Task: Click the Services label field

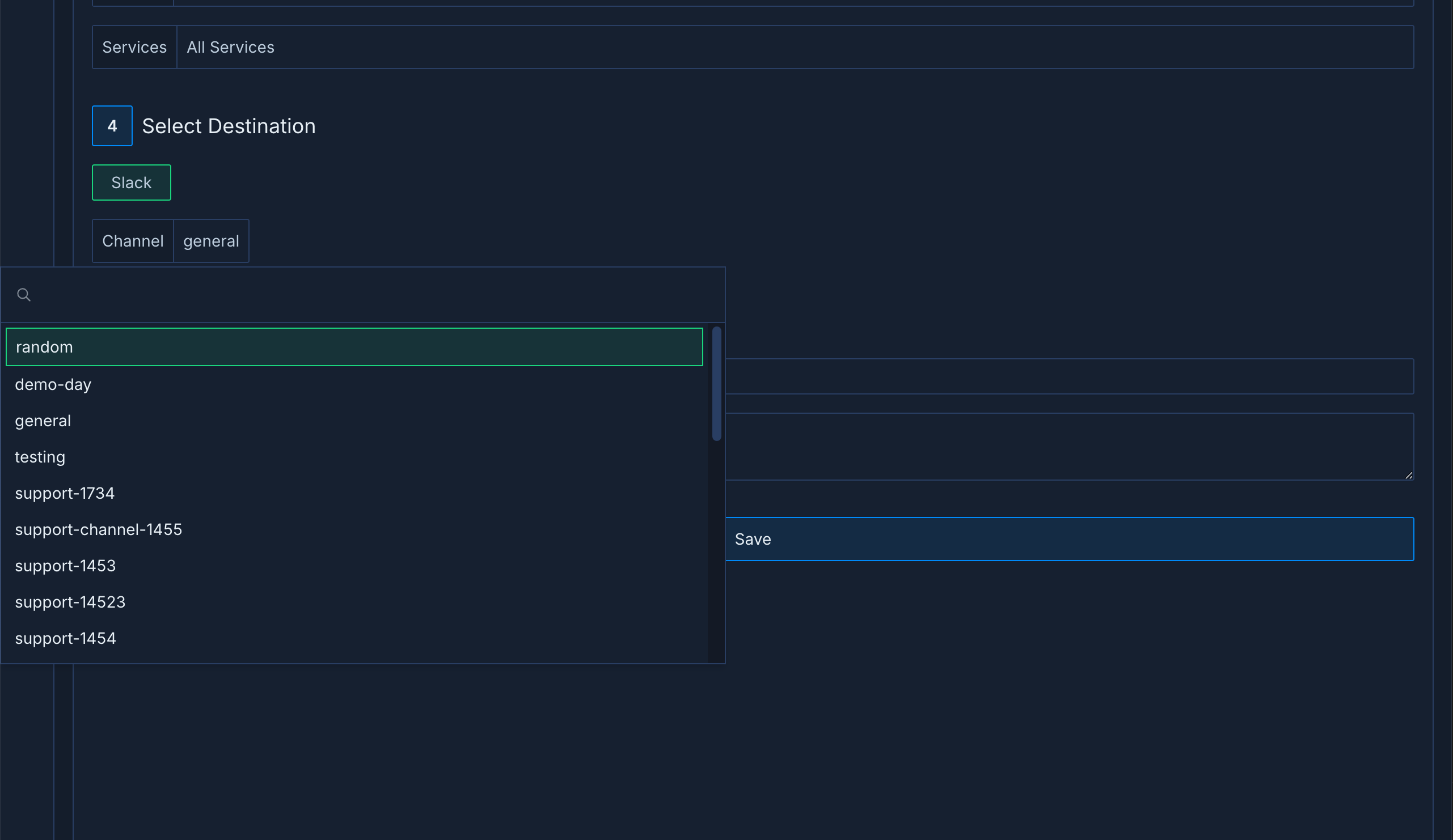Action: click(x=134, y=47)
